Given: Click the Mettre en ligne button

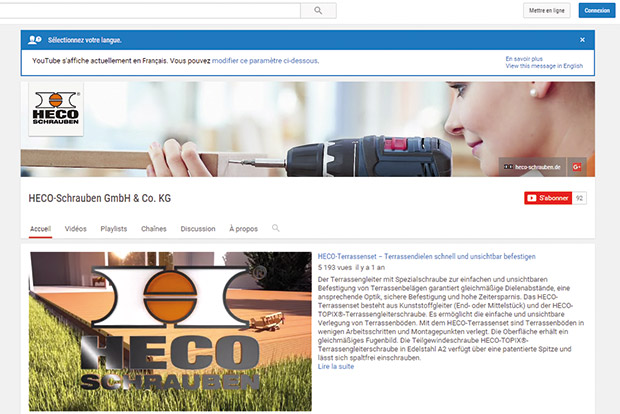Looking at the screenshot, I should click(x=546, y=11).
